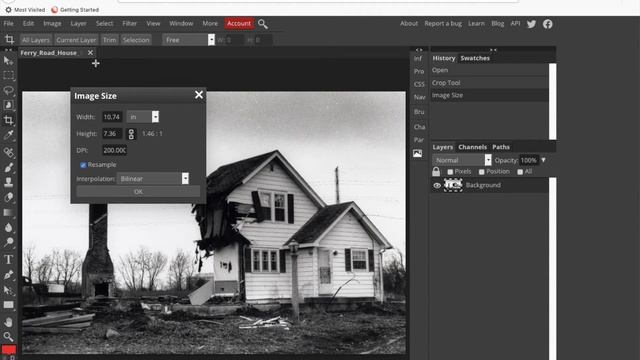Select the Crop tool in the left toolbar

(8, 120)
